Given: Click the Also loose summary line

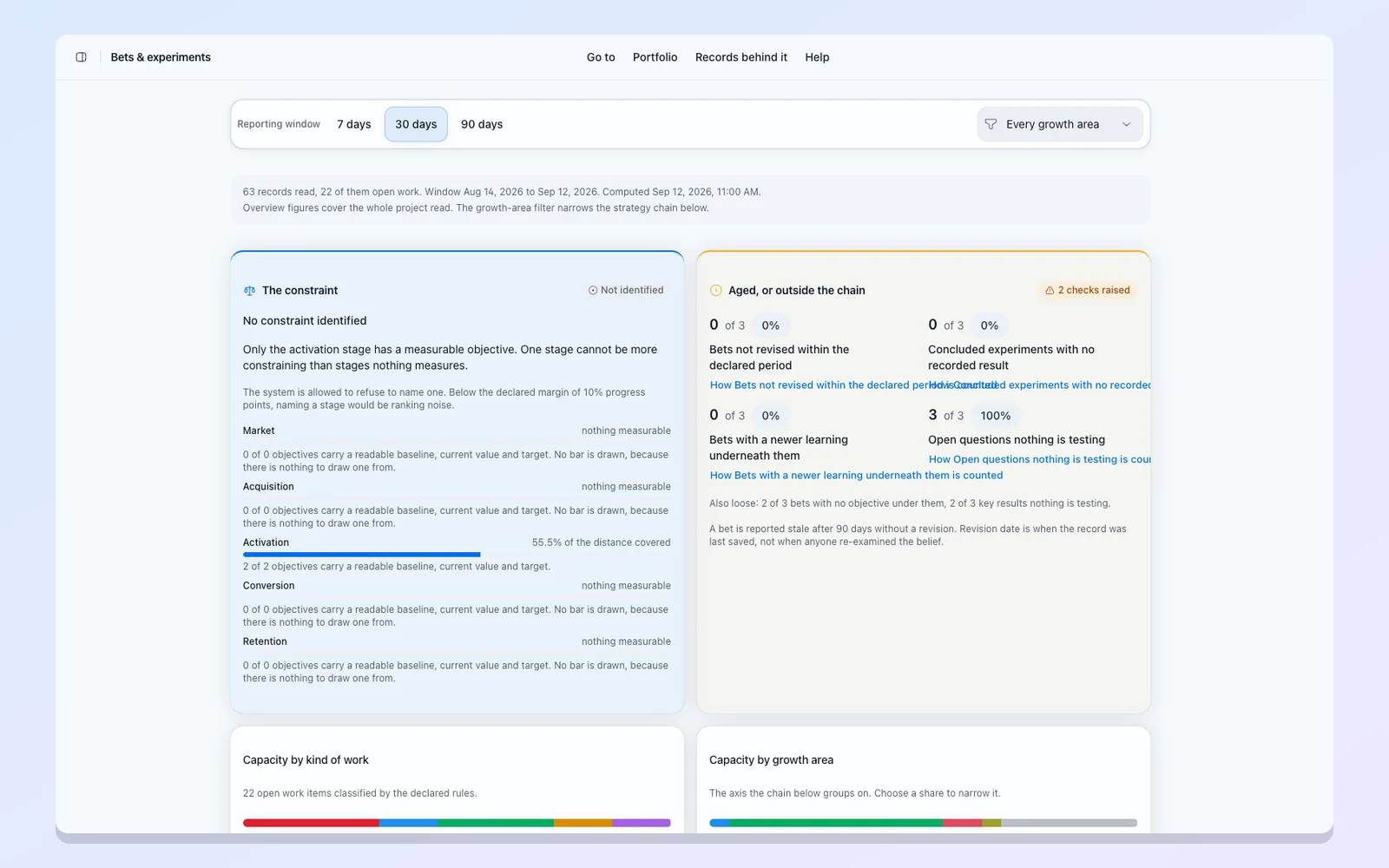Looking at the screenshot, I should [x=910, y=503].
